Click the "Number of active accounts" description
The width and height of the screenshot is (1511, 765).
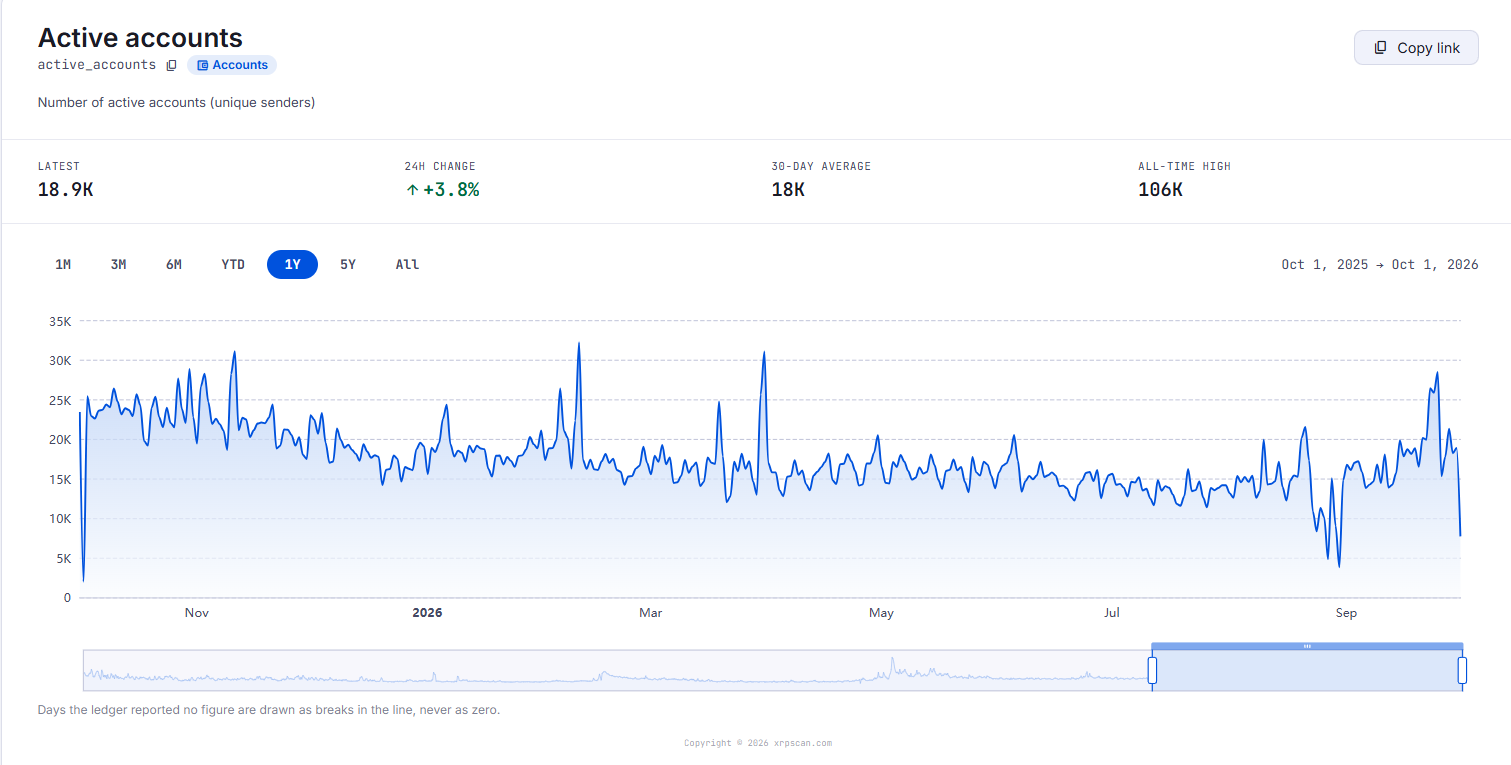(x=177, y=102)
